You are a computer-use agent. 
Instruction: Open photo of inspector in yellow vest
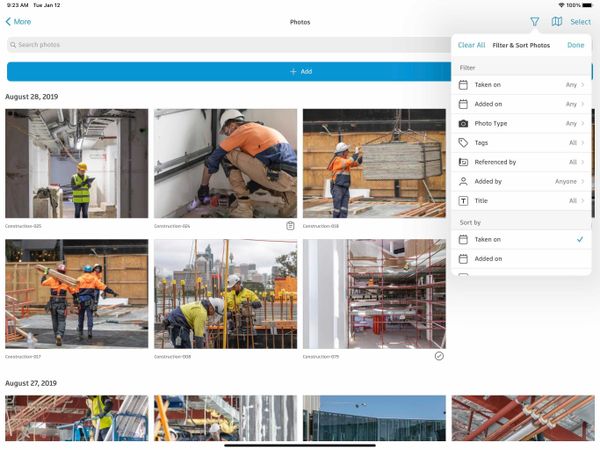point(77,163)
